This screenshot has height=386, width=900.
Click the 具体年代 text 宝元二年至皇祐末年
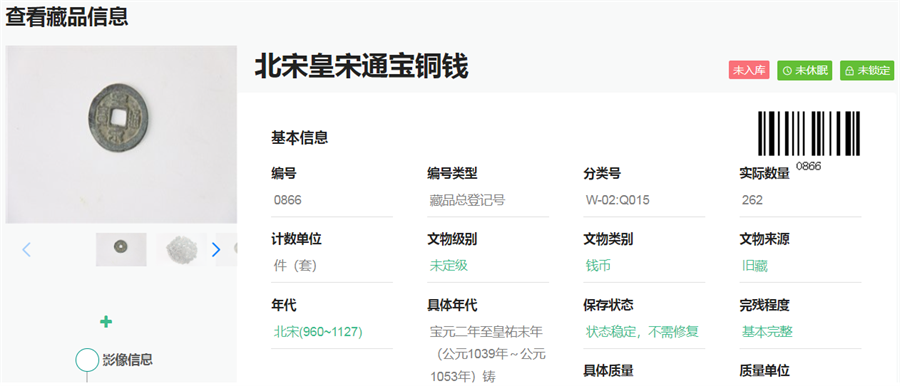[486, 332]
